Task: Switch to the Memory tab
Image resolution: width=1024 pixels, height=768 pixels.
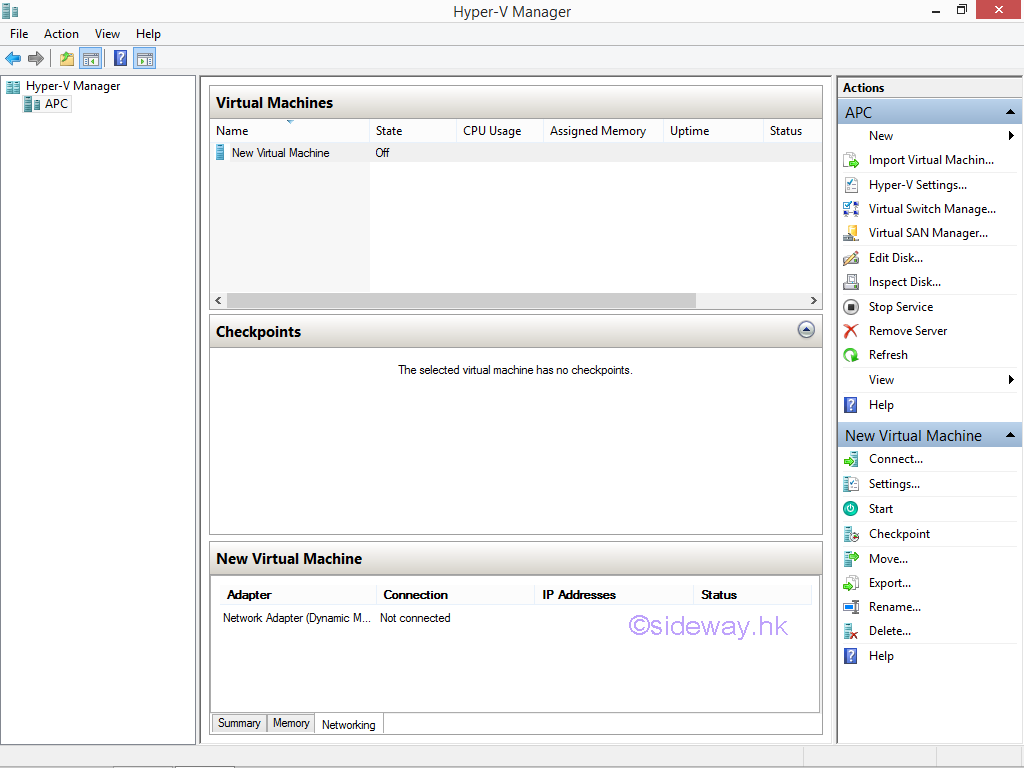Action: click(291, 723)
